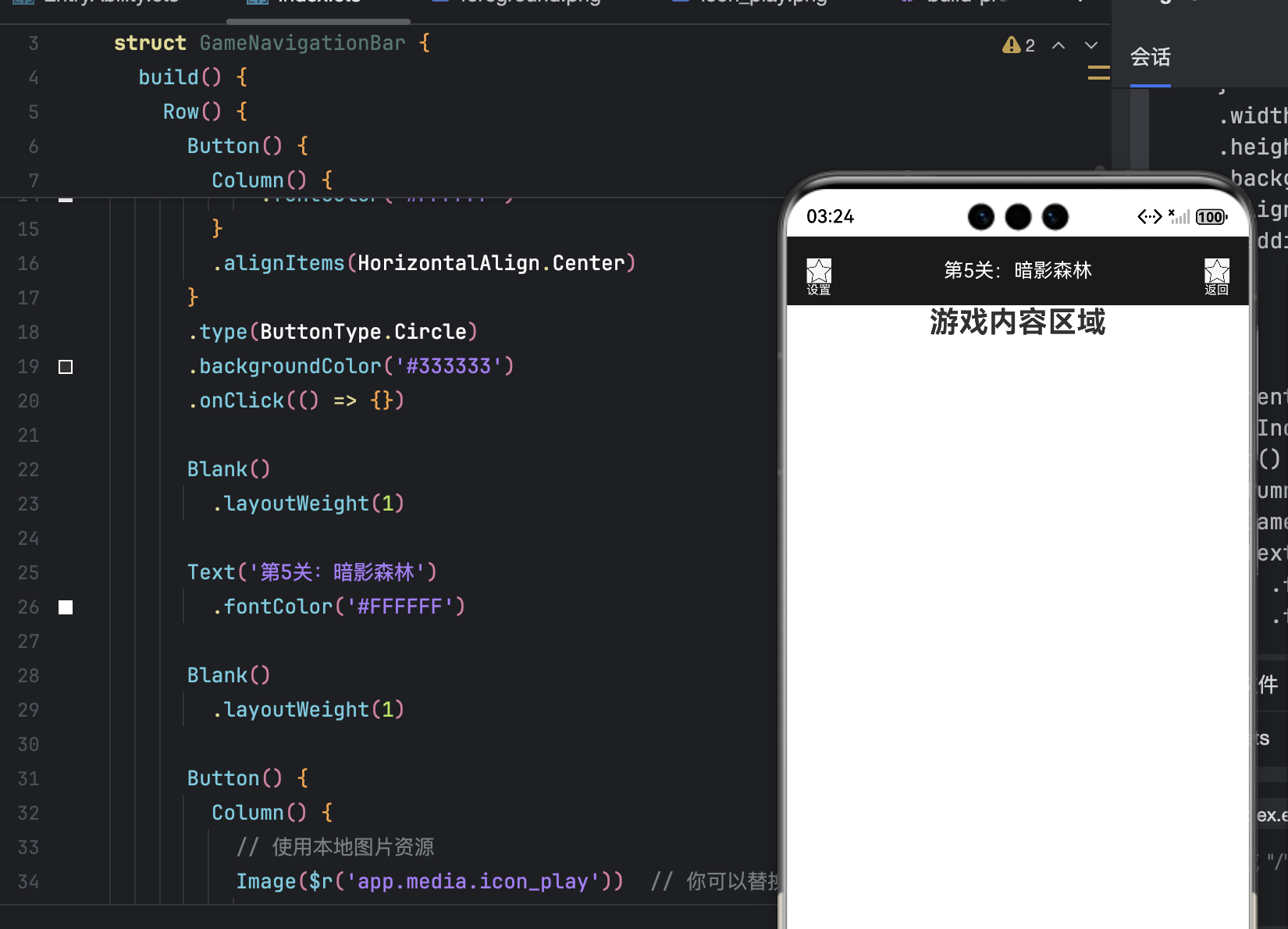1288x929 pixels.
Task: Click the battery indicator in phone status bar
Action: click(1210, 217)
